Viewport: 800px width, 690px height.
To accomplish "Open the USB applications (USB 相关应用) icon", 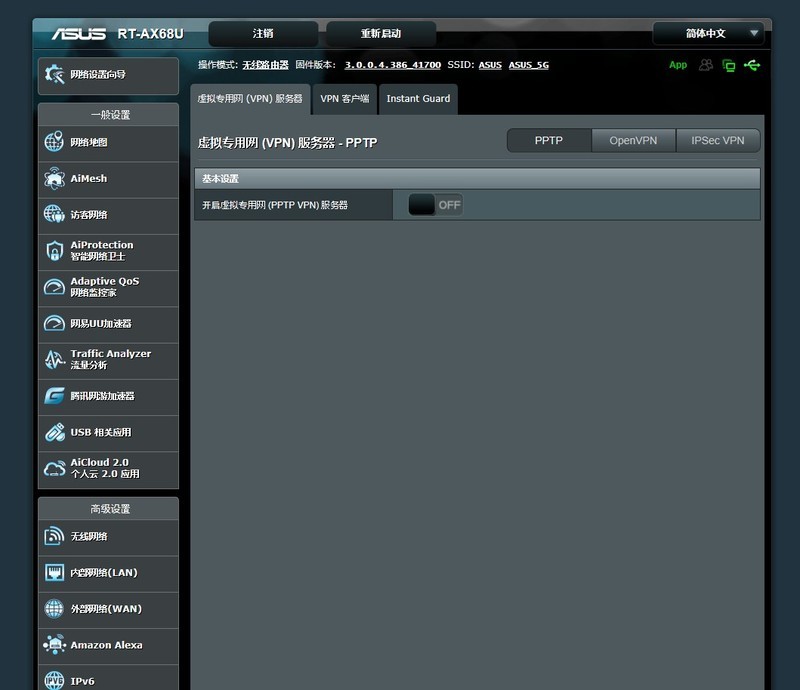I will 54,432.
